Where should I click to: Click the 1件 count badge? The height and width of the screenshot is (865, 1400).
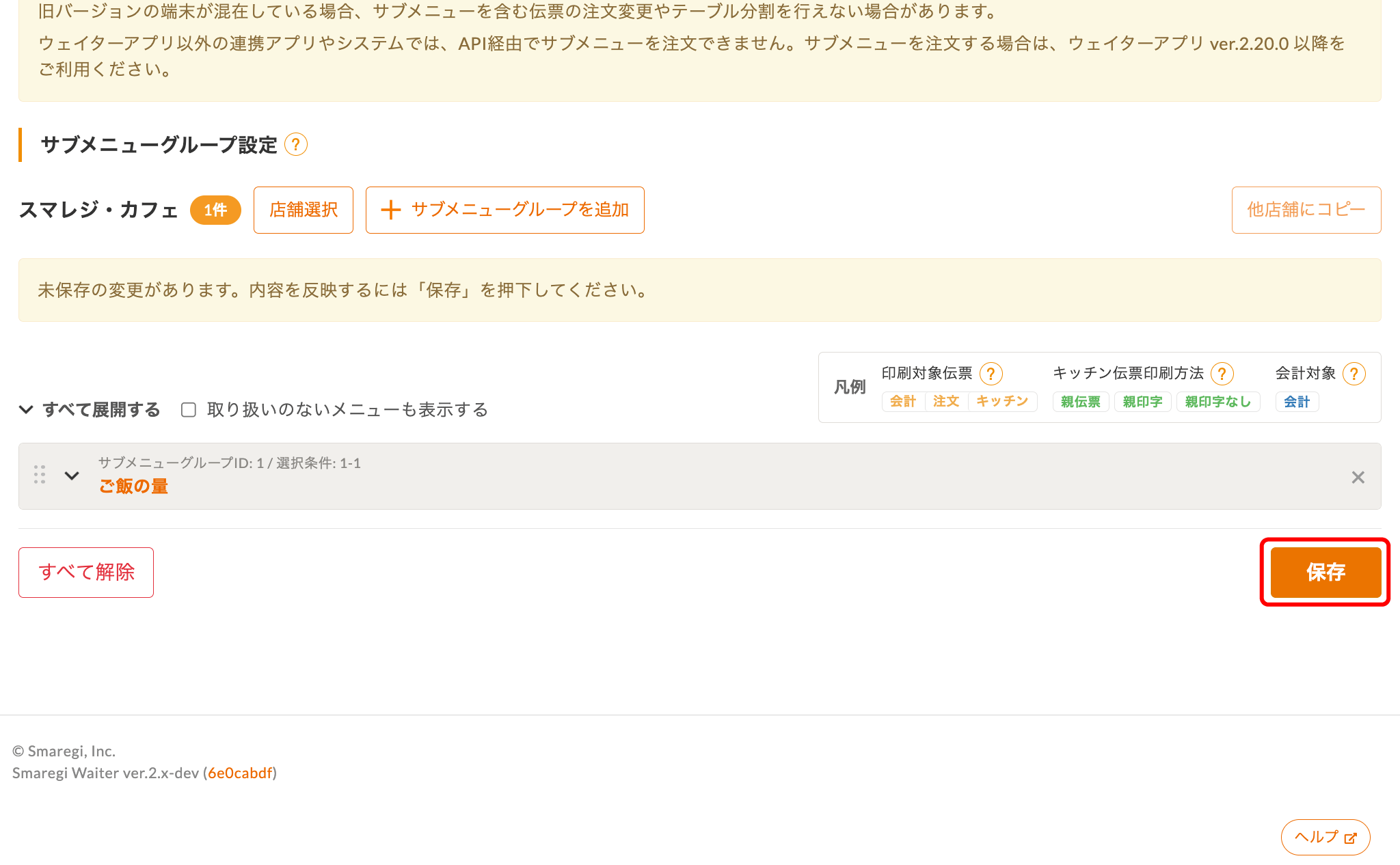point(215,210)
